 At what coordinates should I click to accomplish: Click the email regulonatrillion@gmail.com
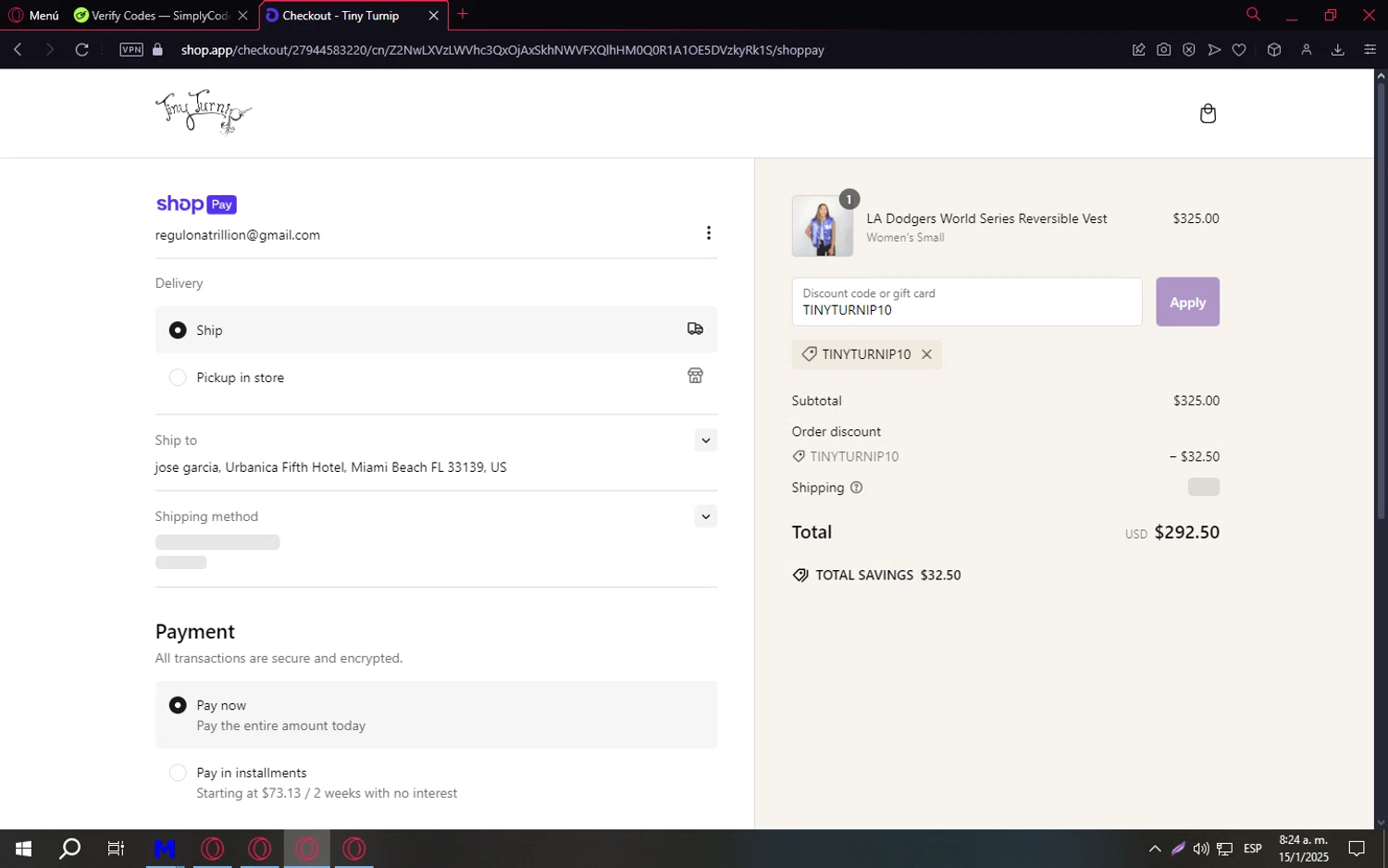[x=238, y=235]
